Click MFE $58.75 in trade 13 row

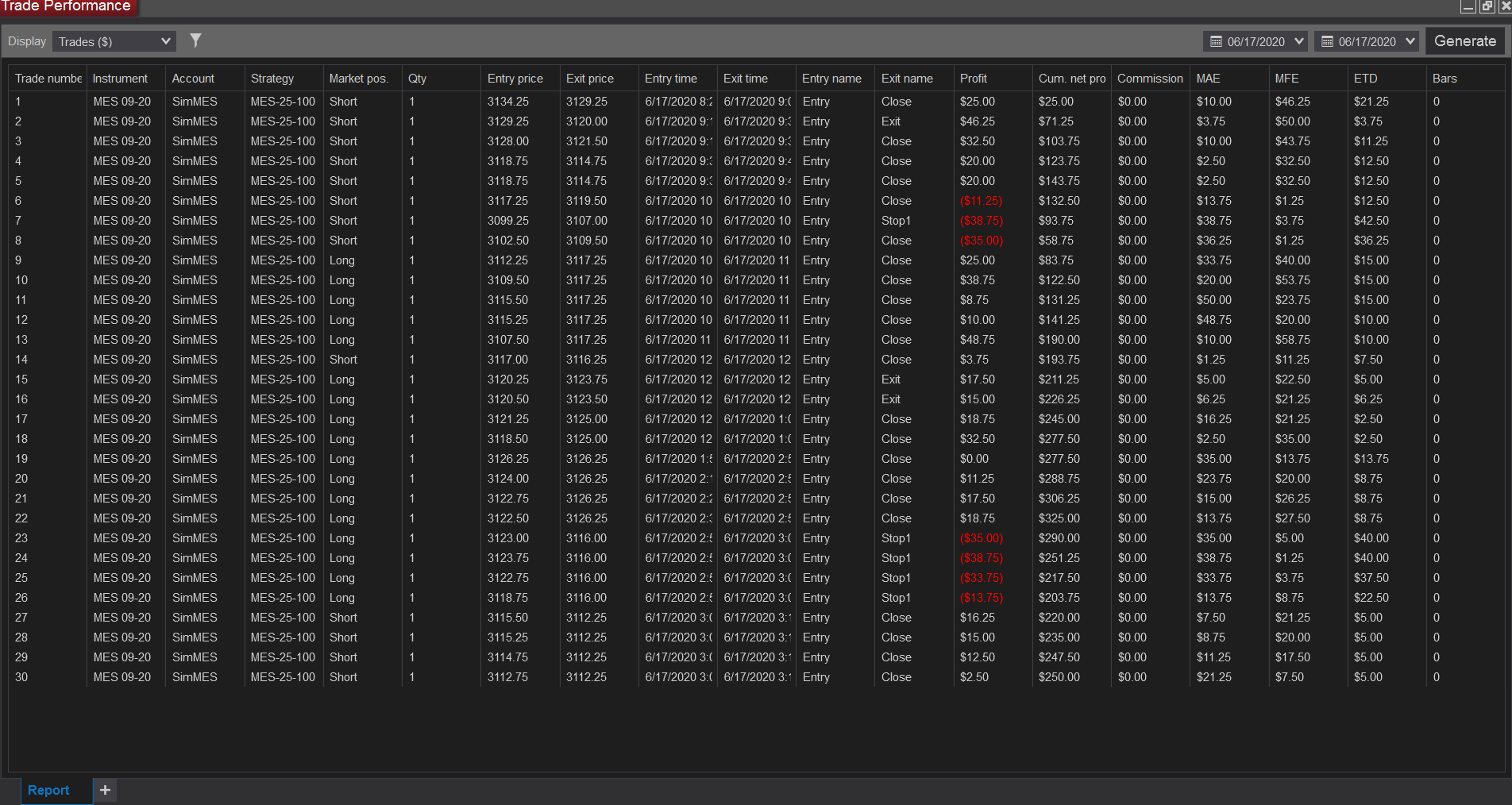(1293, 340)
